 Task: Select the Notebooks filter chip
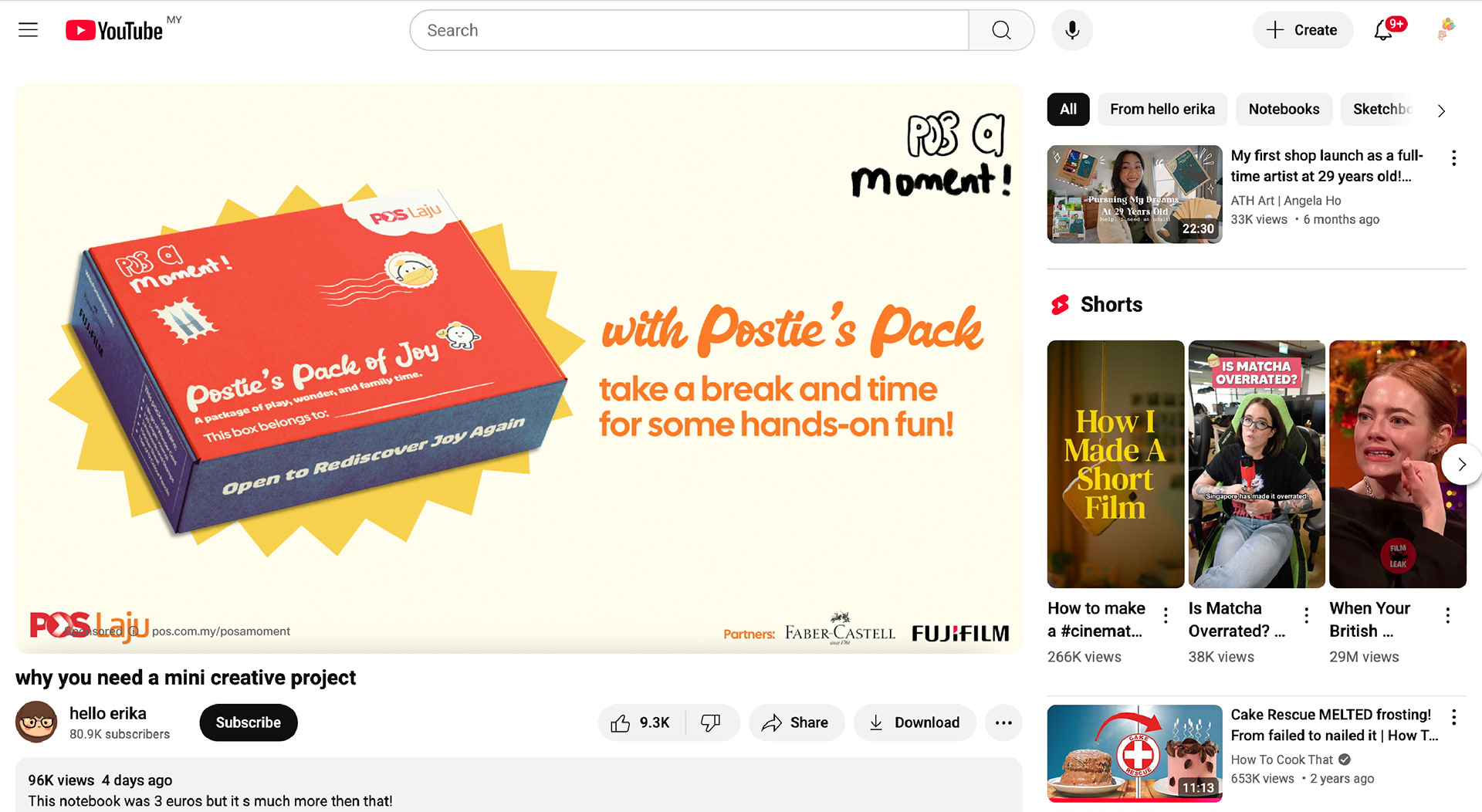[1284, 110]
